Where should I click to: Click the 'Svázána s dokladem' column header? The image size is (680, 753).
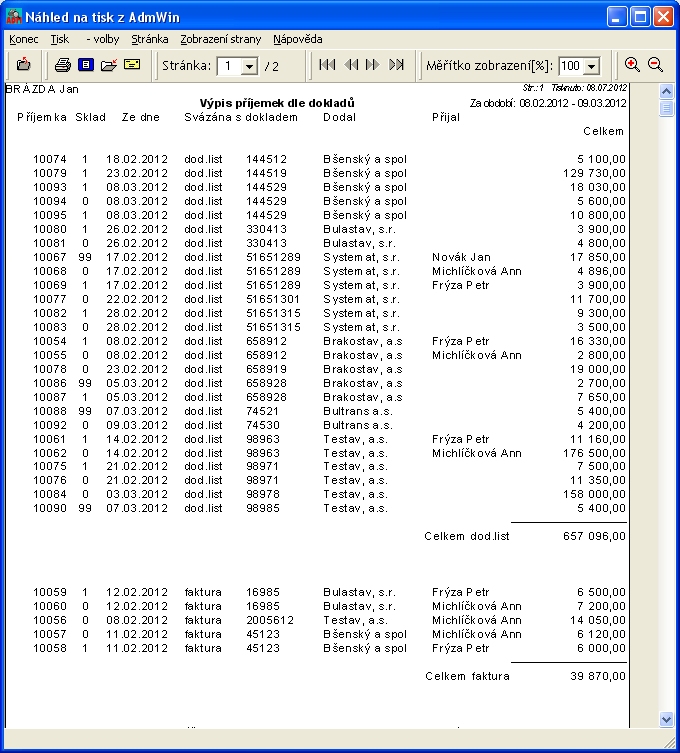coord(241,117)
